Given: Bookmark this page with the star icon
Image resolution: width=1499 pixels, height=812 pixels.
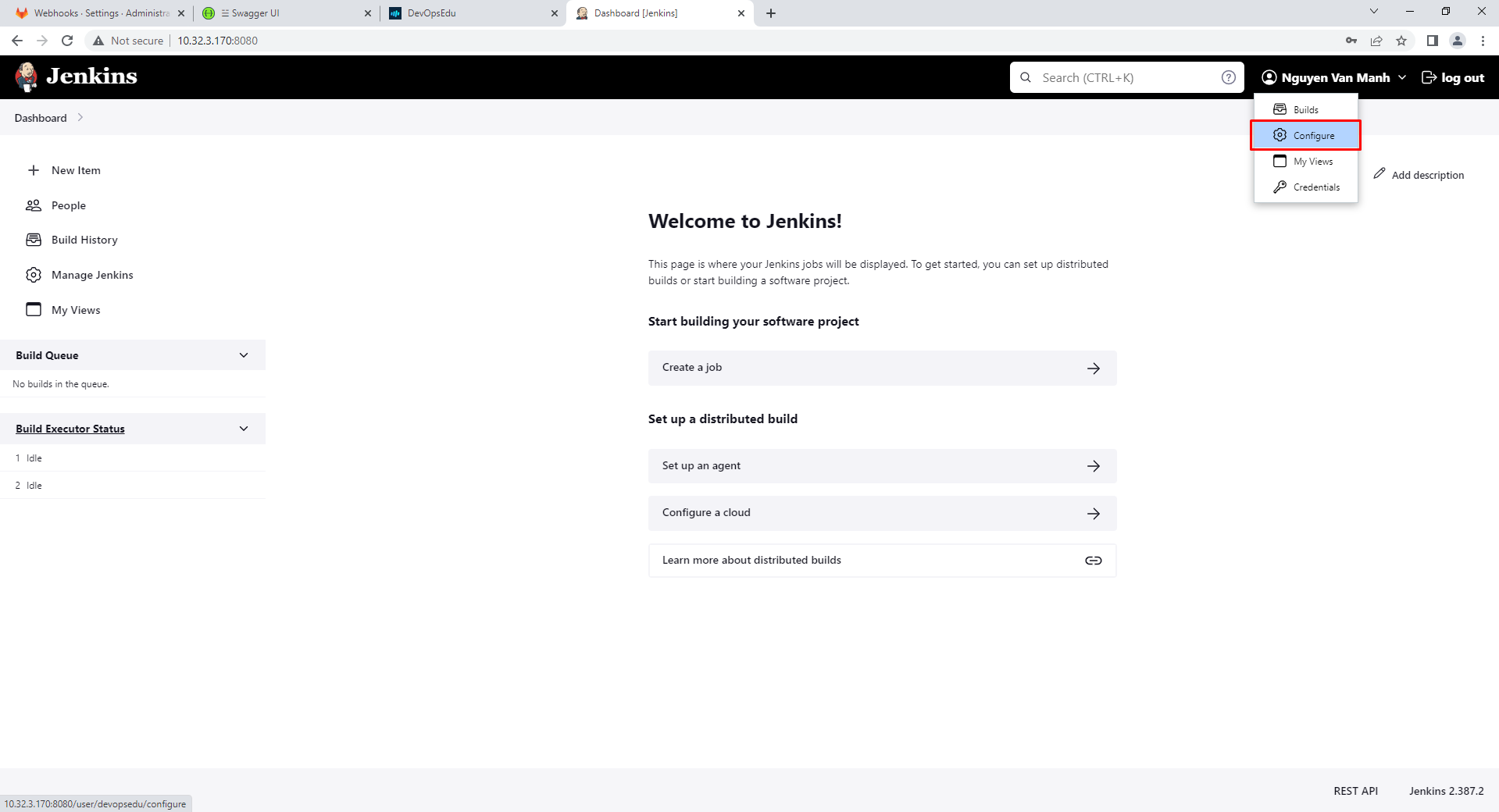Looking at the screenshot, I should click(1401, 41).
